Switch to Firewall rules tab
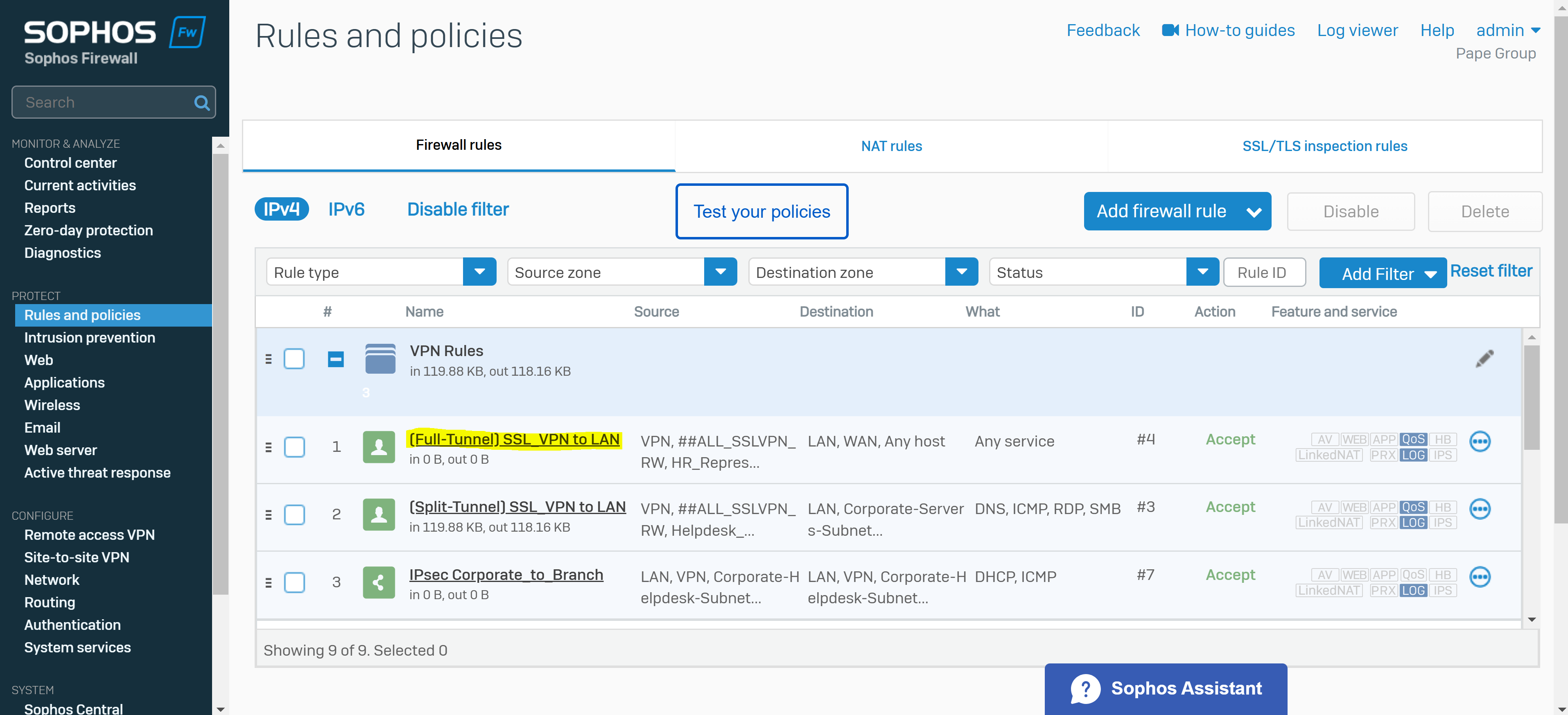Image resolution: width=1568 pixels, height=715 pixels. [x=459, y=145]
